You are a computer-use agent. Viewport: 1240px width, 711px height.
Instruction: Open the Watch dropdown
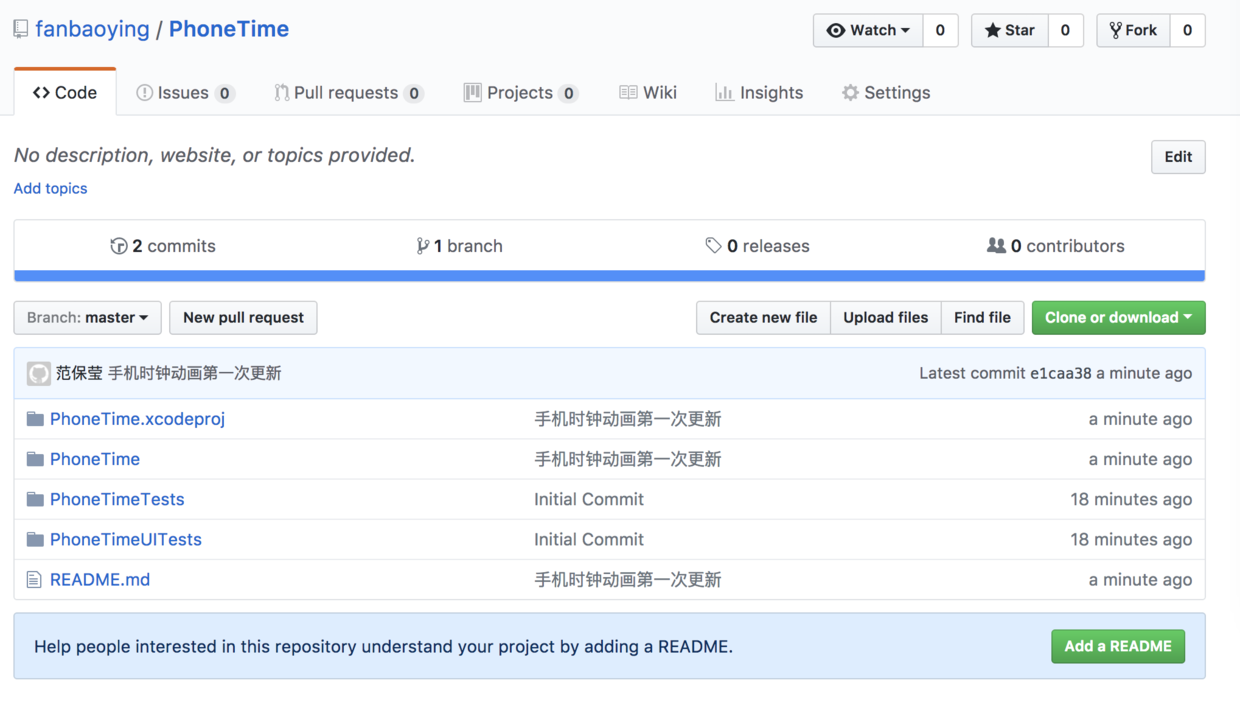(868, 30)
